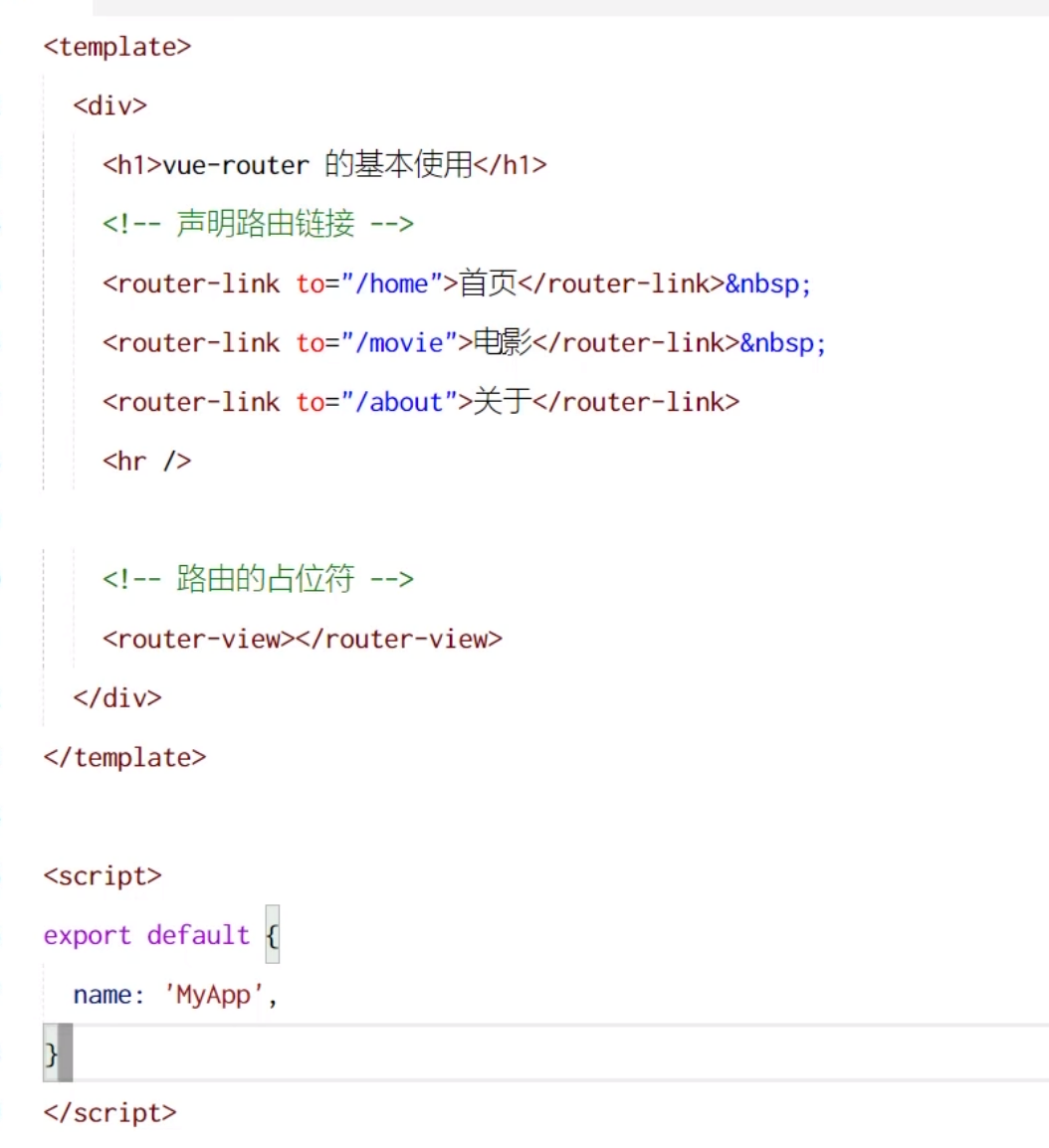
Task: Click the opening <div> tag line
Action: 109,106
